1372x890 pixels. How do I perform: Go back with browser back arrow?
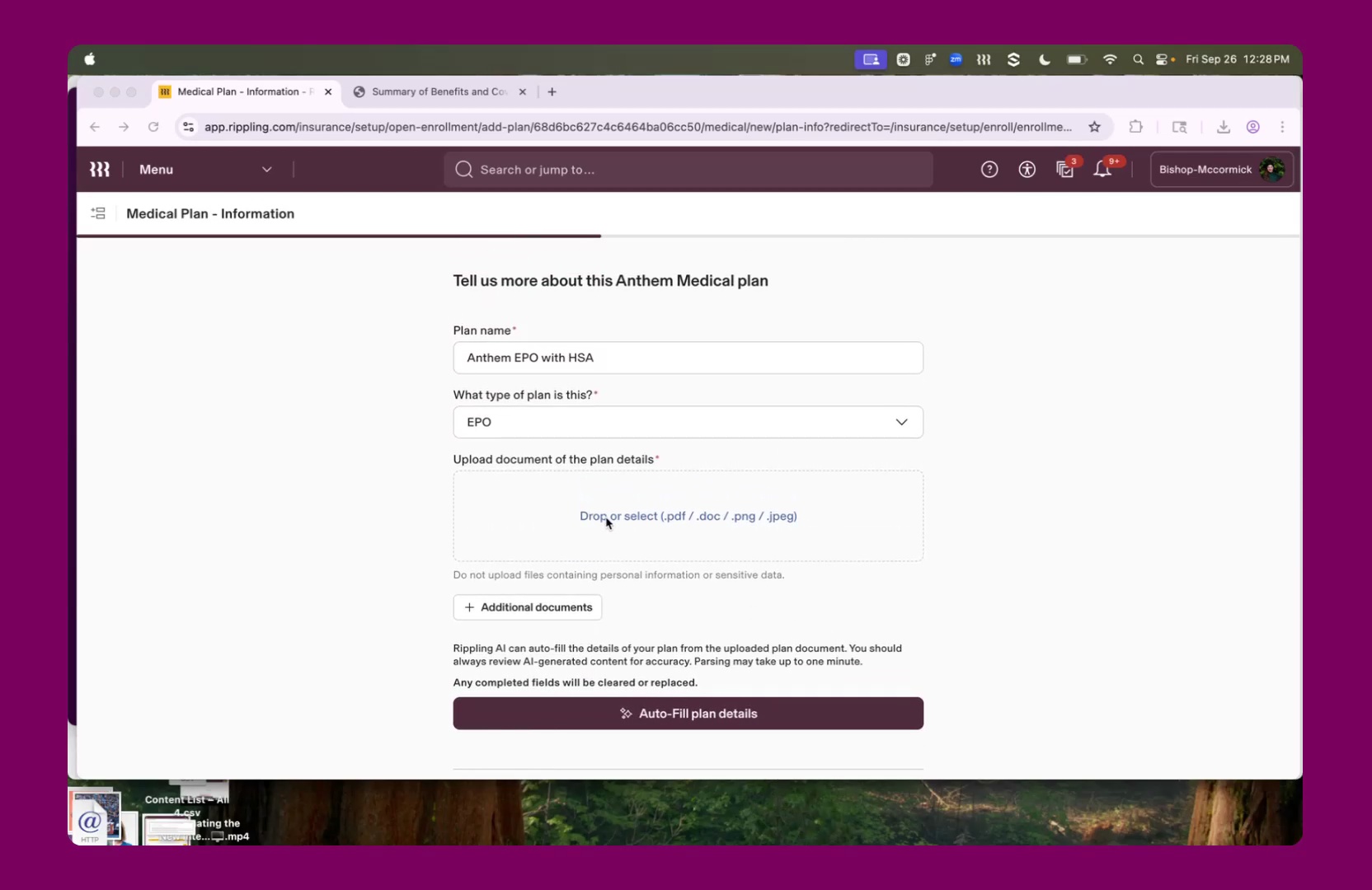coord(95,127)
